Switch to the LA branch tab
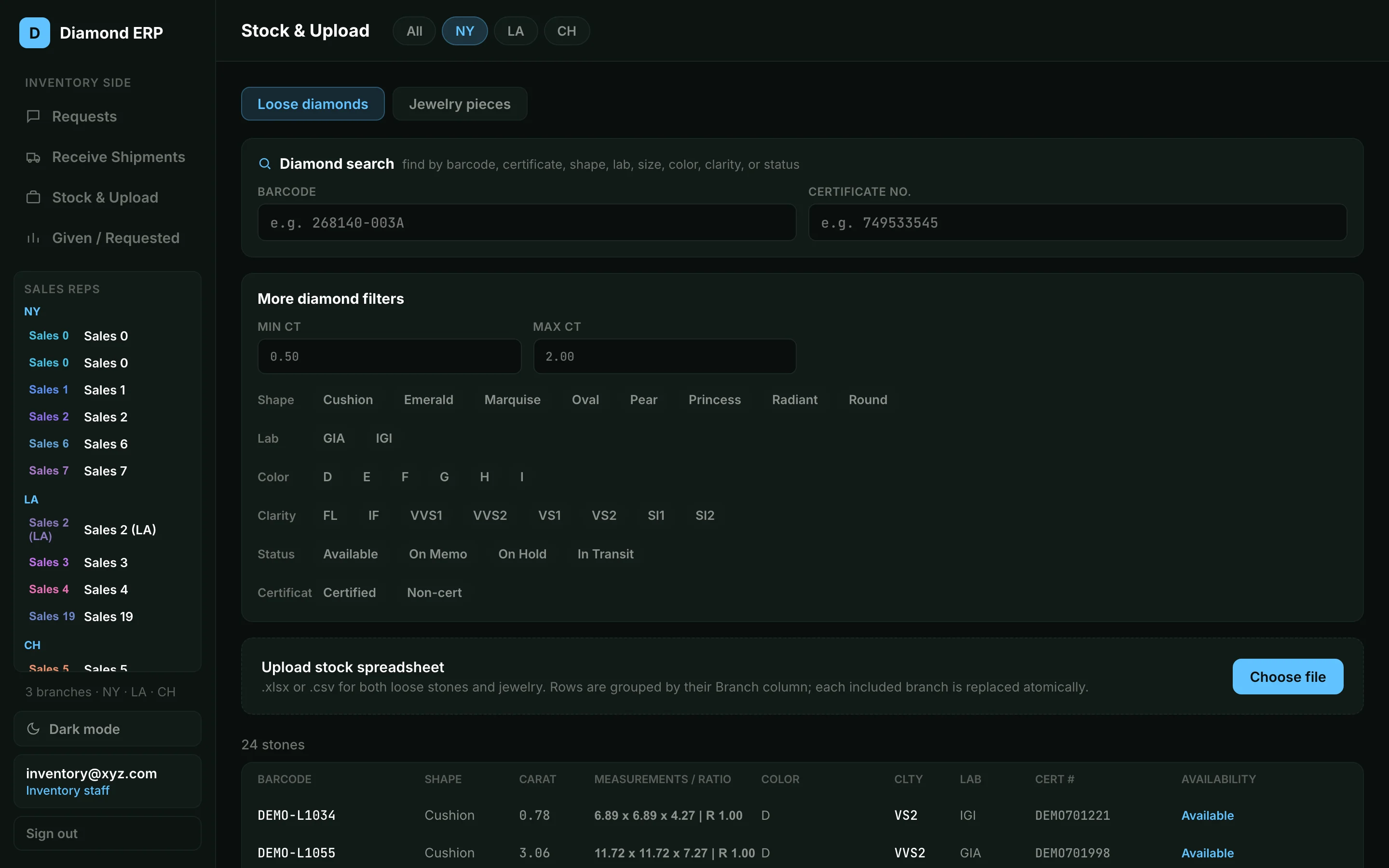 pyautogui.click(x=516, y=31)
